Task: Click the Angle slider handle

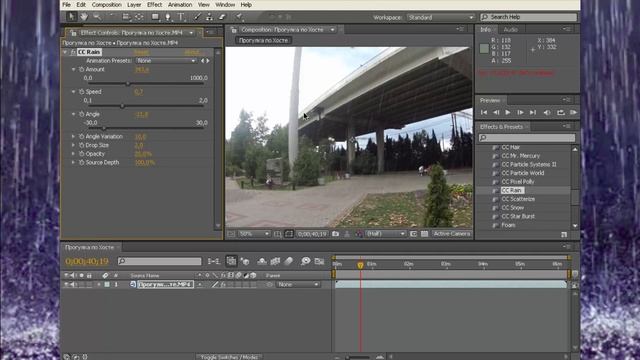Action: (104, 128)
